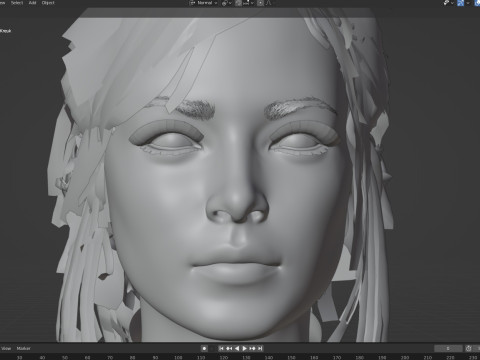This screenshot has width=480, height=360.
Task: Click the current frame number field
Action: point(448,348)
